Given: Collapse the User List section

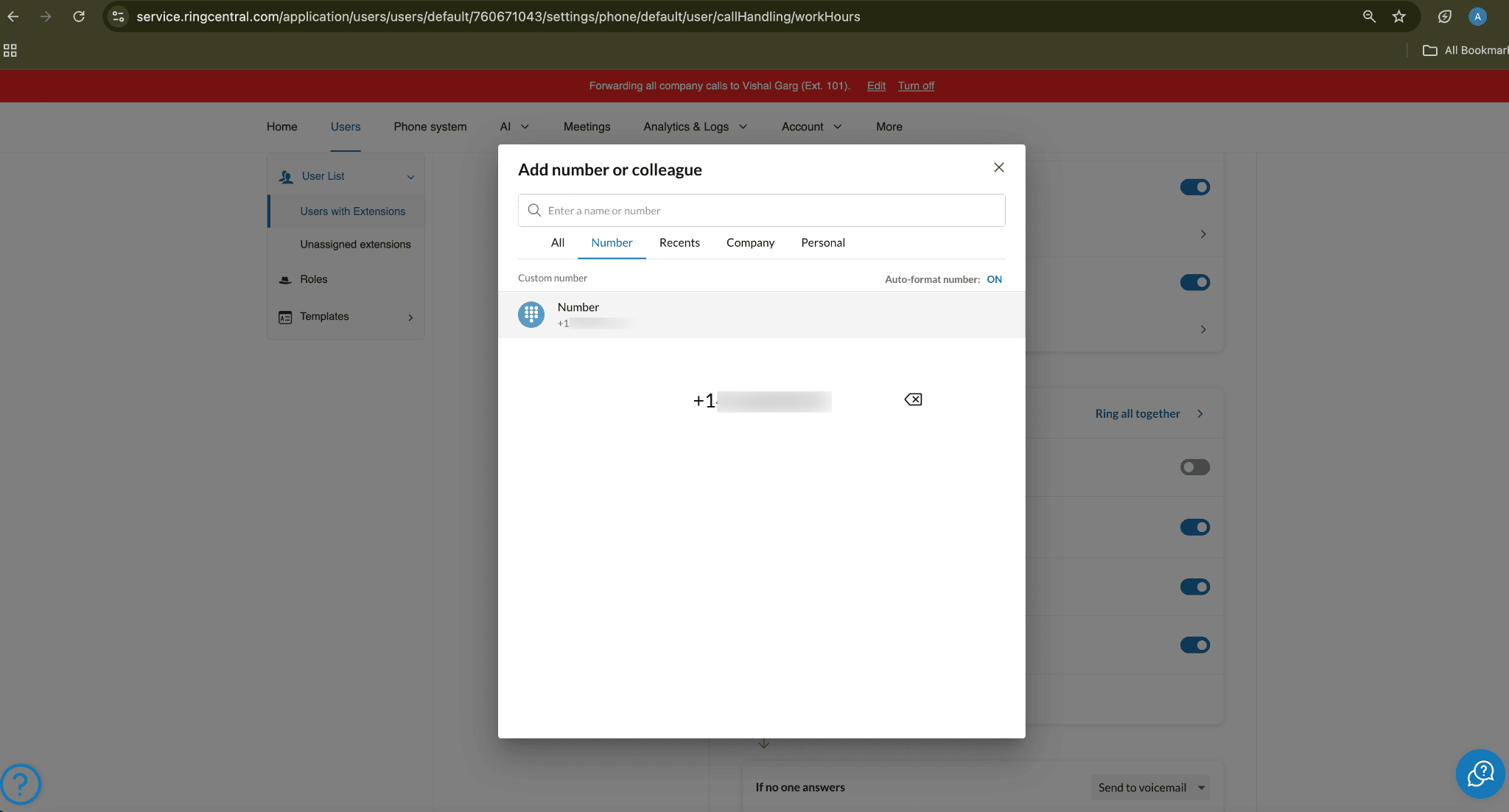Looking at the screenshot, I should pos(410,177).
